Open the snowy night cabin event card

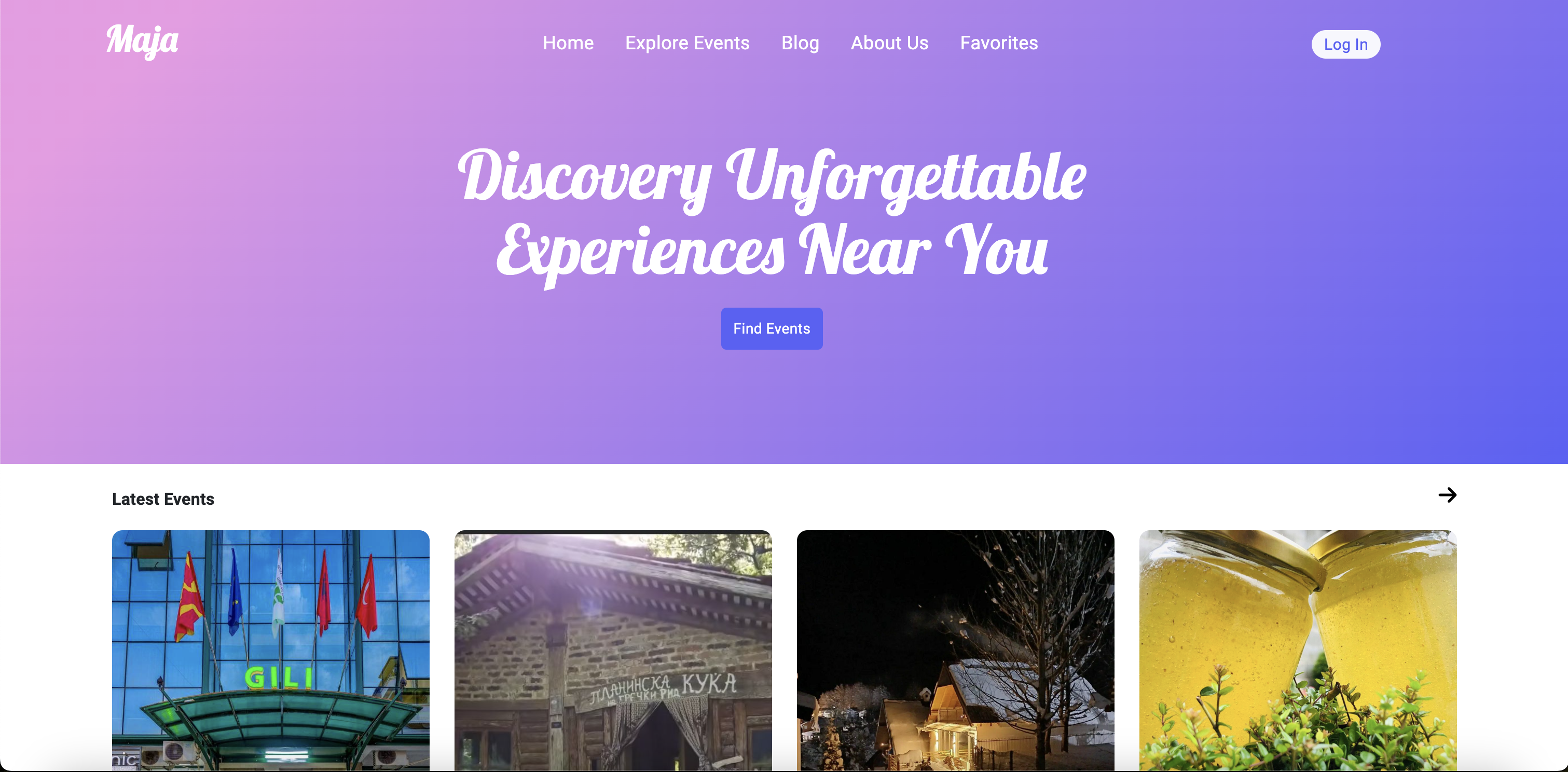point(955,650)
